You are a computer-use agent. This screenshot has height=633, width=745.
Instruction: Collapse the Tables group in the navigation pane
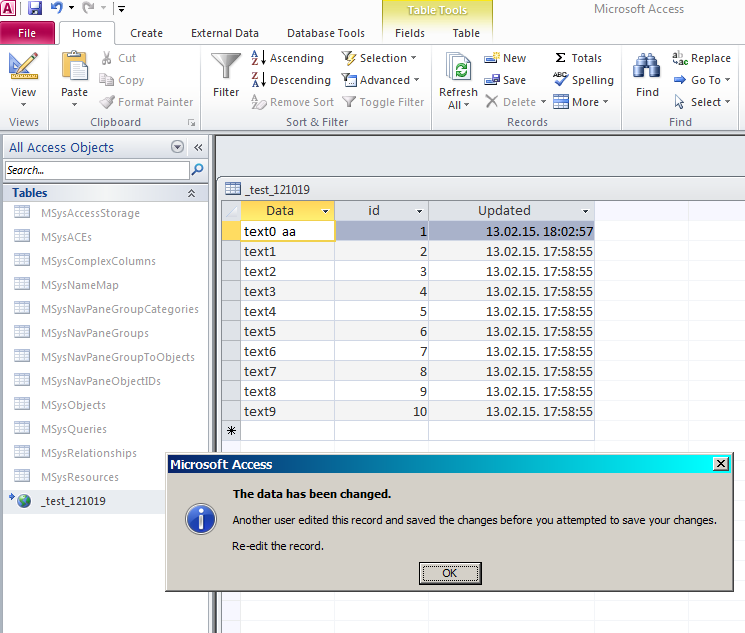pyautogui.click(x=191, y=193)
